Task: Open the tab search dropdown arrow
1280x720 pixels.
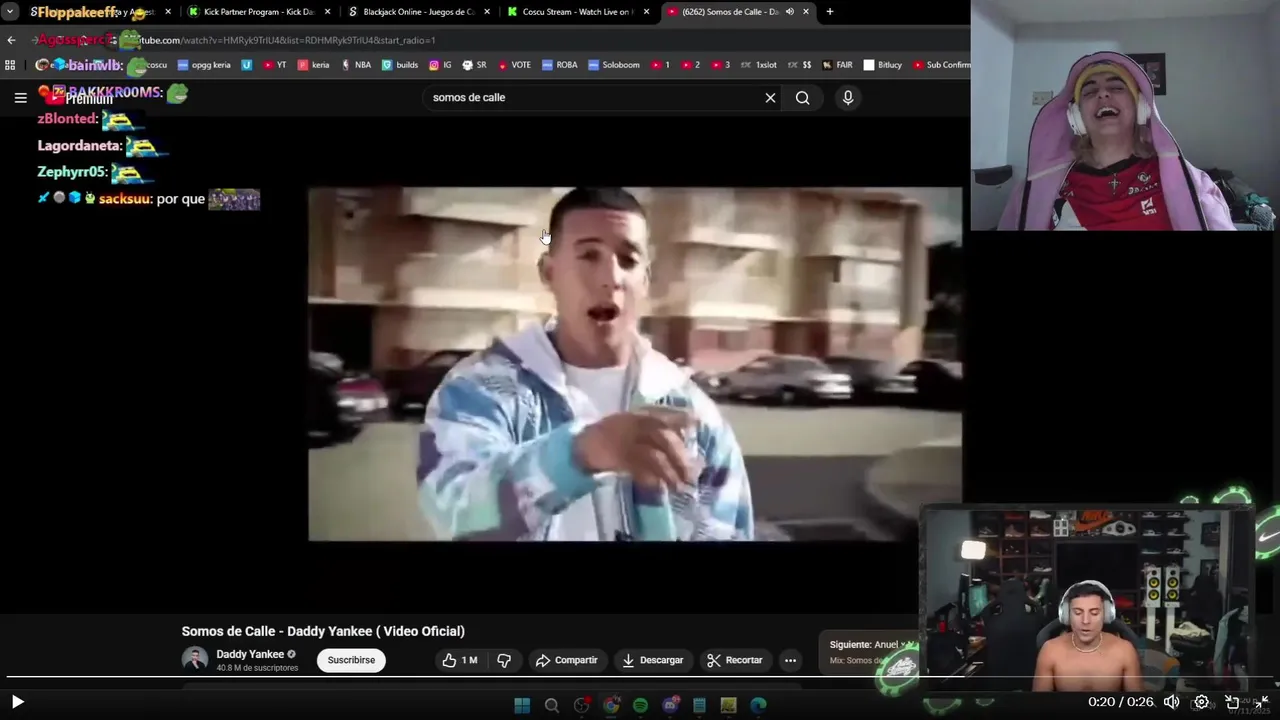Action: click(10, 12)
